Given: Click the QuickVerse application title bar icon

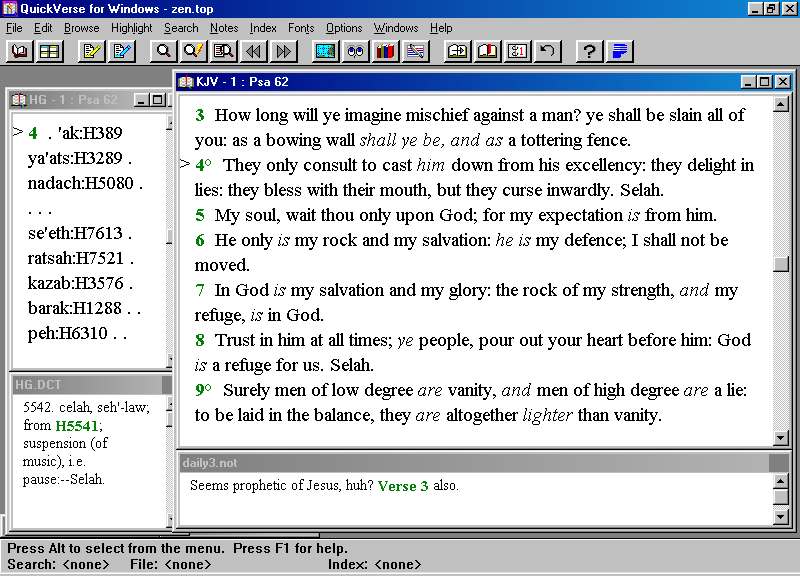Looking at the screenshot, I should pos(10,8).
